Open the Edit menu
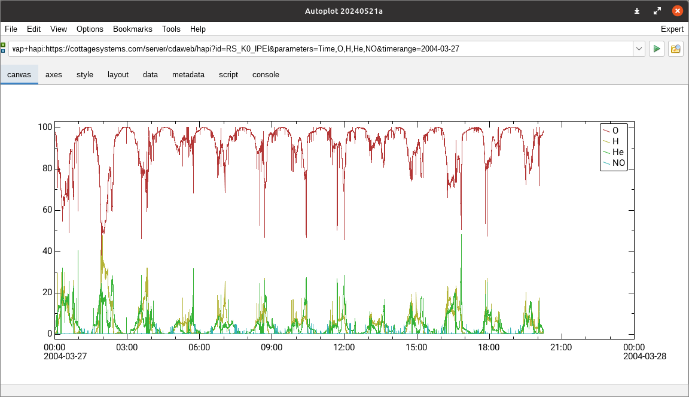This screenshot has height=397, width=689. (x=34, y=29)
